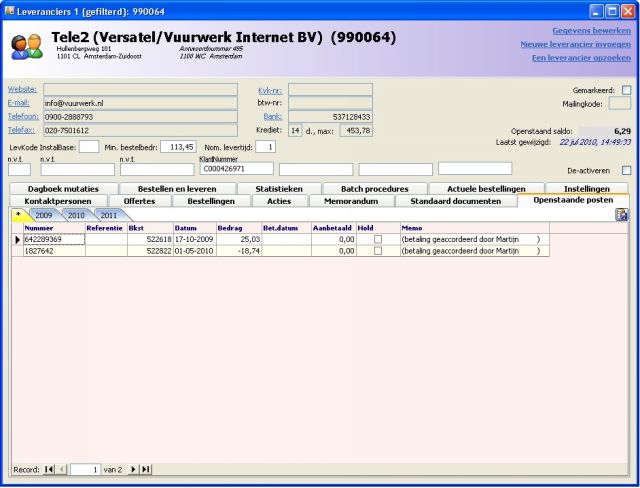Open the Dagboek mutaties tab
The height and width of the screenshot is (488, 640).
[x=63, y=188]
